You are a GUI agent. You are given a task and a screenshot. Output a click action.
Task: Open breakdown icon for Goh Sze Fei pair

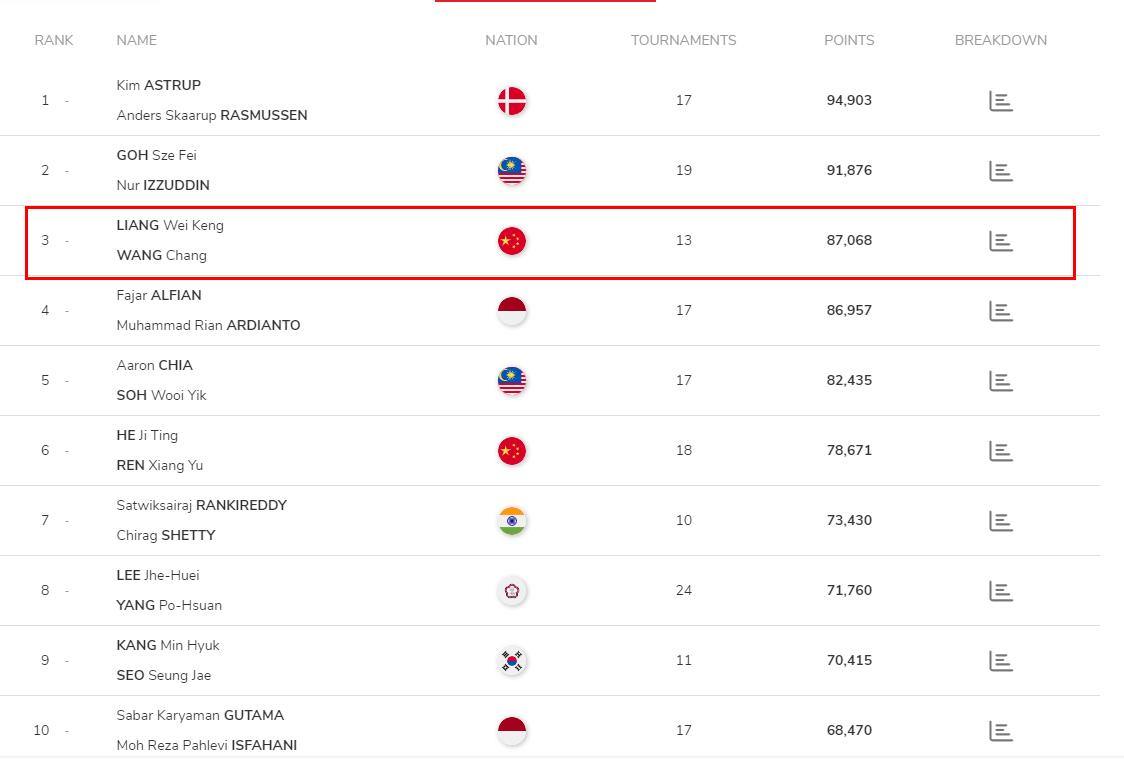[x=1000, y=171]
